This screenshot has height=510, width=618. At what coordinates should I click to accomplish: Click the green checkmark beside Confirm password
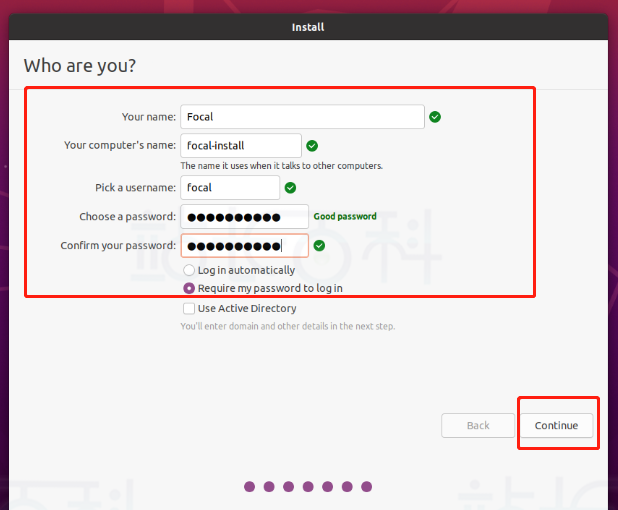pos(319,246)
